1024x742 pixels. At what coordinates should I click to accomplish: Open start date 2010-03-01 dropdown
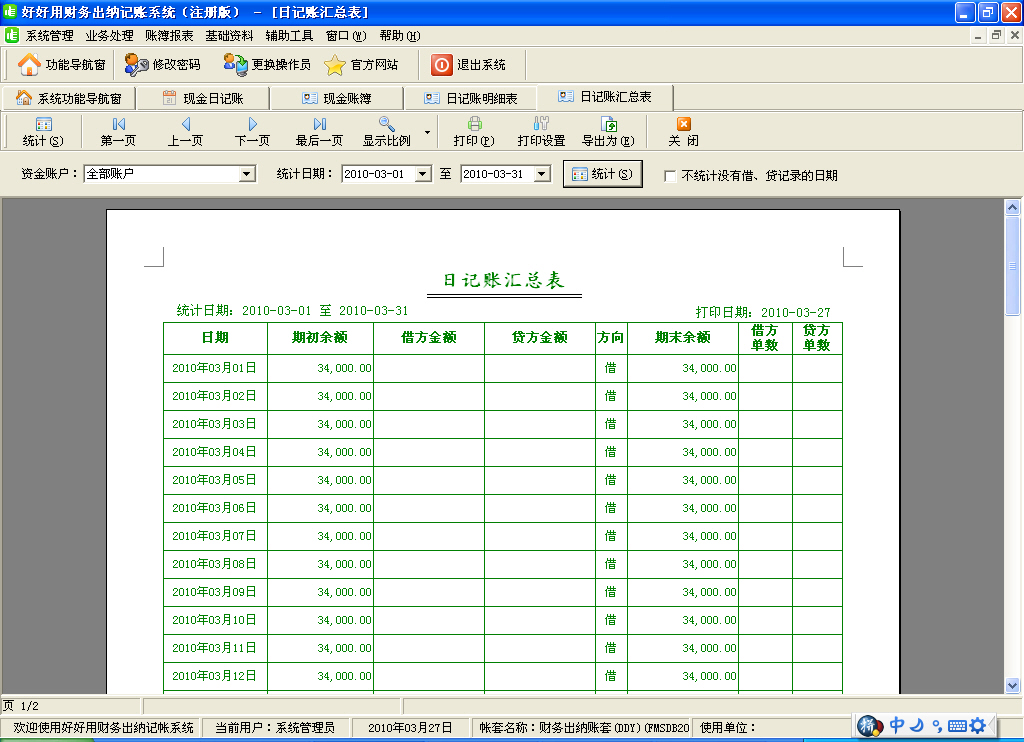coord(423,174)
